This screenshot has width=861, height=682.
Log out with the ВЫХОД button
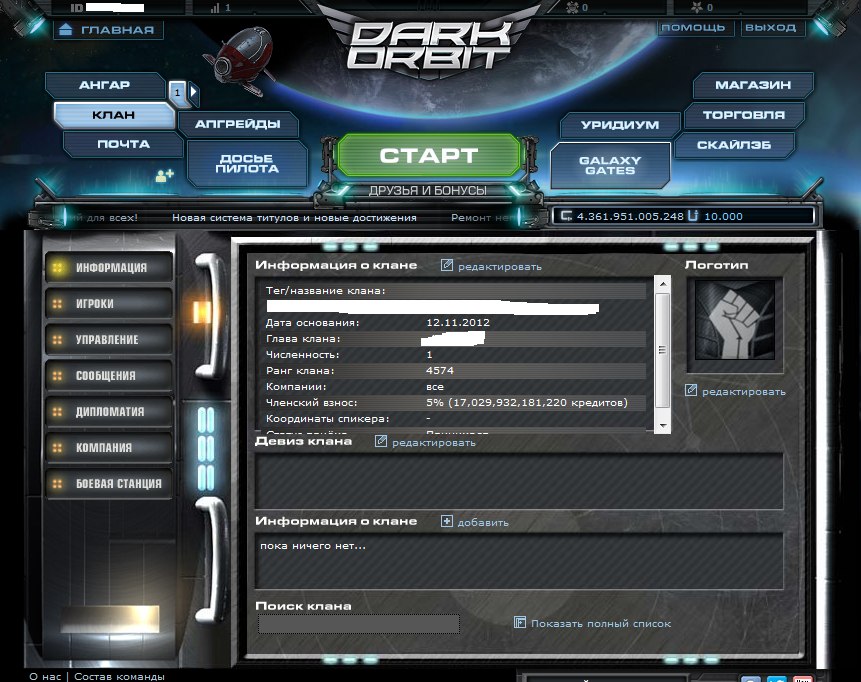click(x=771, y=27)
